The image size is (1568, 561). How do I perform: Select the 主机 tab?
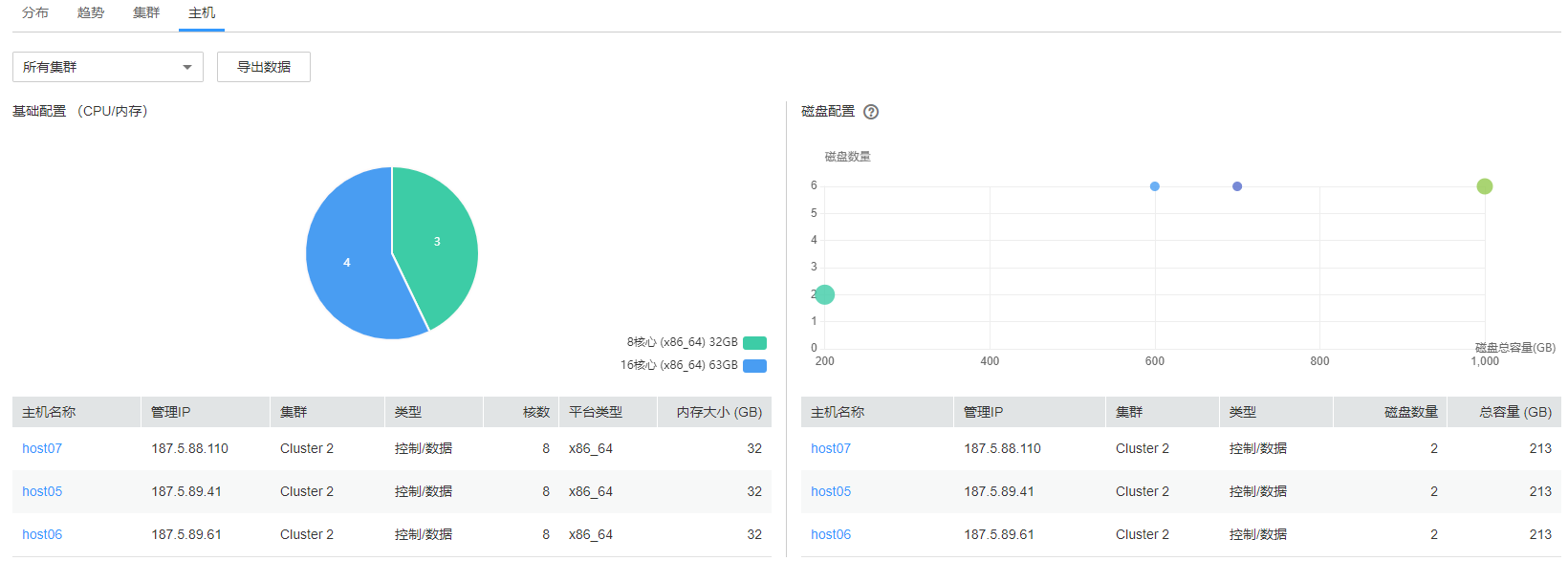[202, 13]
